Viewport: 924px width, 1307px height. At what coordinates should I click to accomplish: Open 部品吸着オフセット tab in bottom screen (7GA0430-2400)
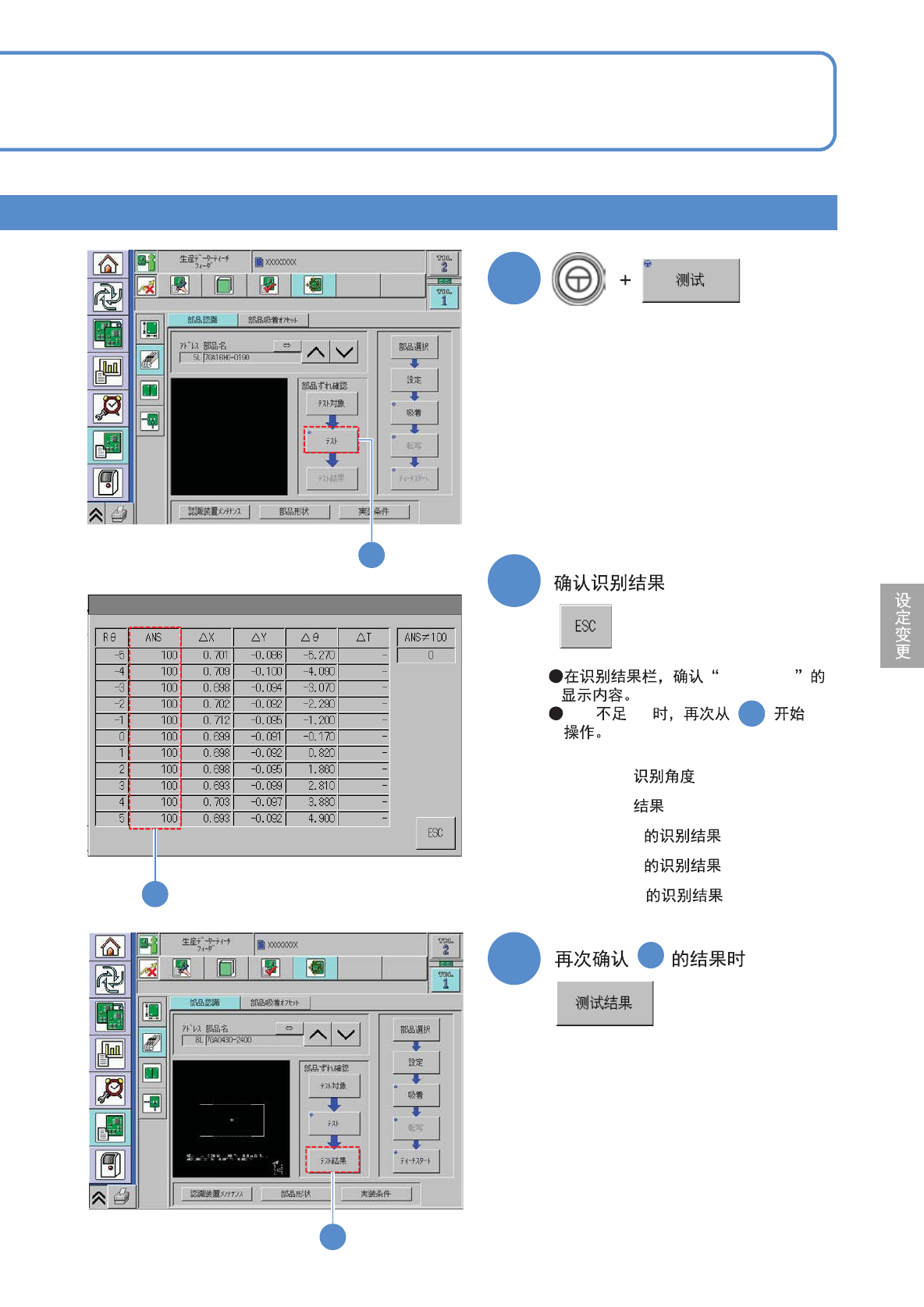click(x=275, y=1003)
